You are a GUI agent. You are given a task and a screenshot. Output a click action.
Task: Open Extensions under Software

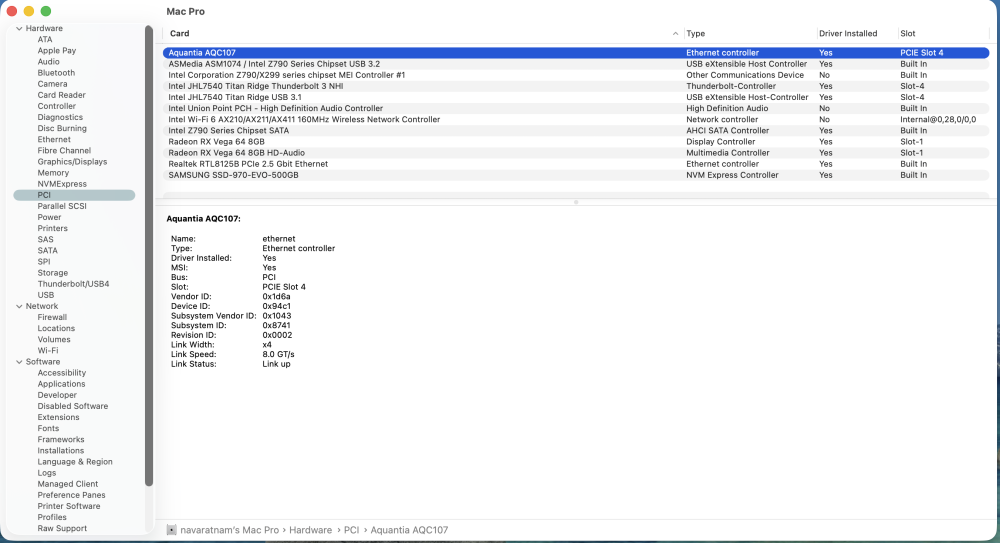(x=58, y=417)
